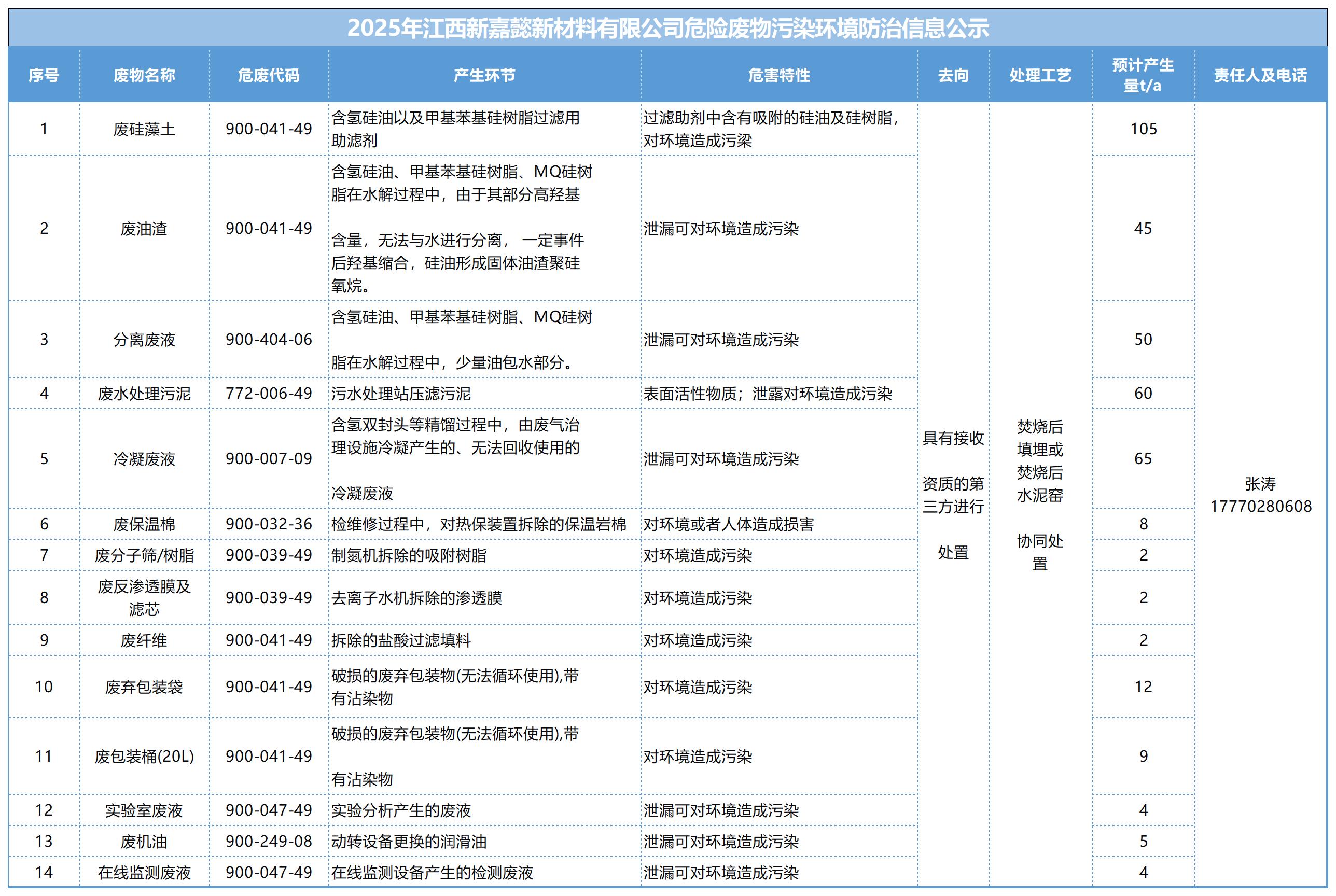1336x896 pixels.
Task: Select the 在线监测废液 name cell
Action: 144,873
